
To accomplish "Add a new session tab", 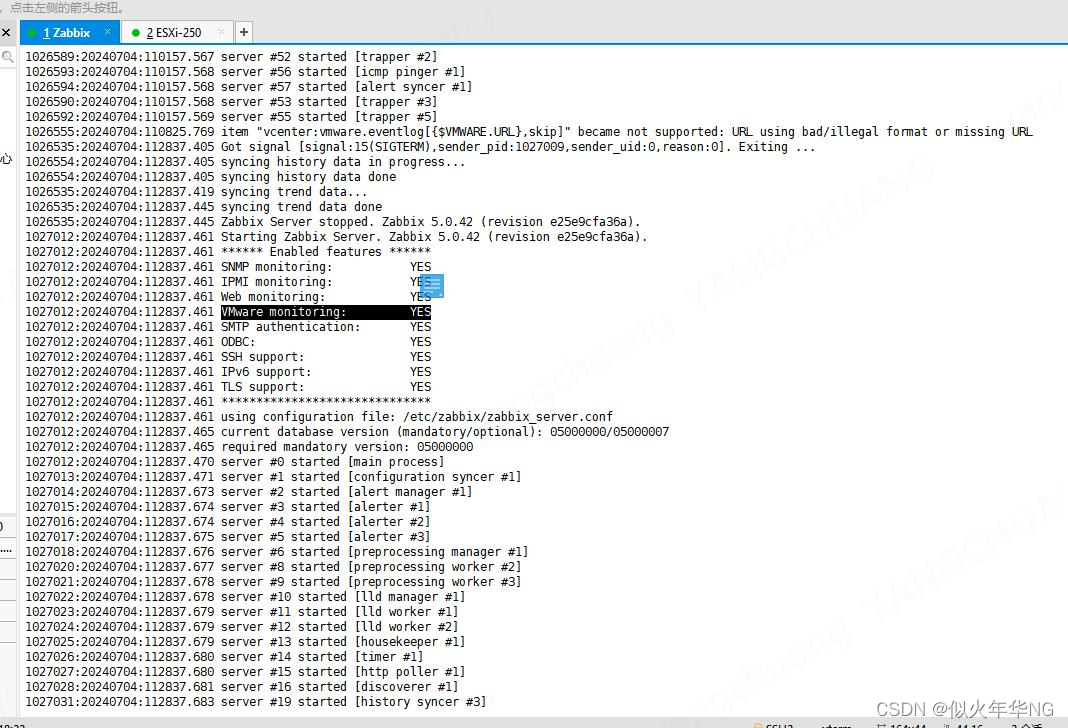I will click(x=244, y=32).
